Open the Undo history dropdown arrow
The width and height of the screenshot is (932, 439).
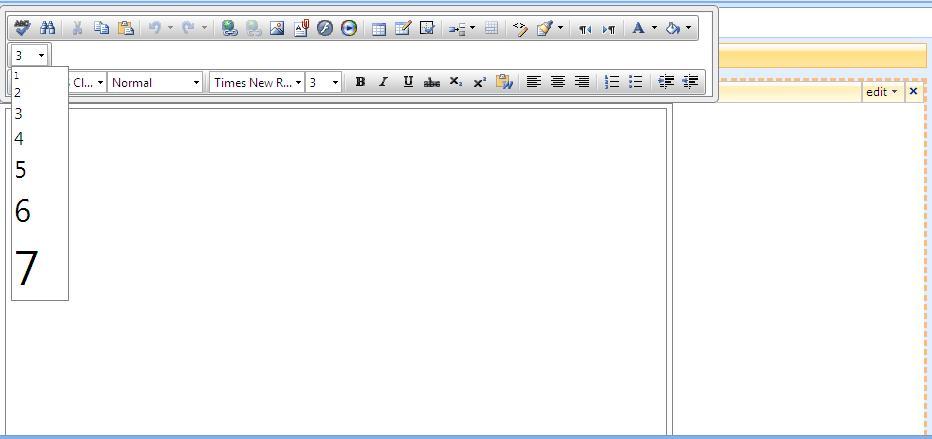[x=170, y=28]
